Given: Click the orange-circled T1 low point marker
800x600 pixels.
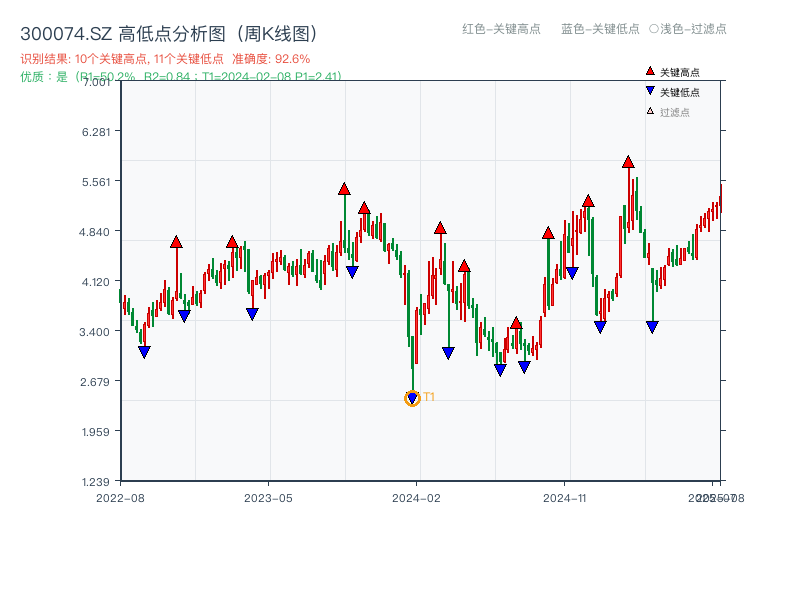Looking at the screenshot, I should [x=412, y=398].
